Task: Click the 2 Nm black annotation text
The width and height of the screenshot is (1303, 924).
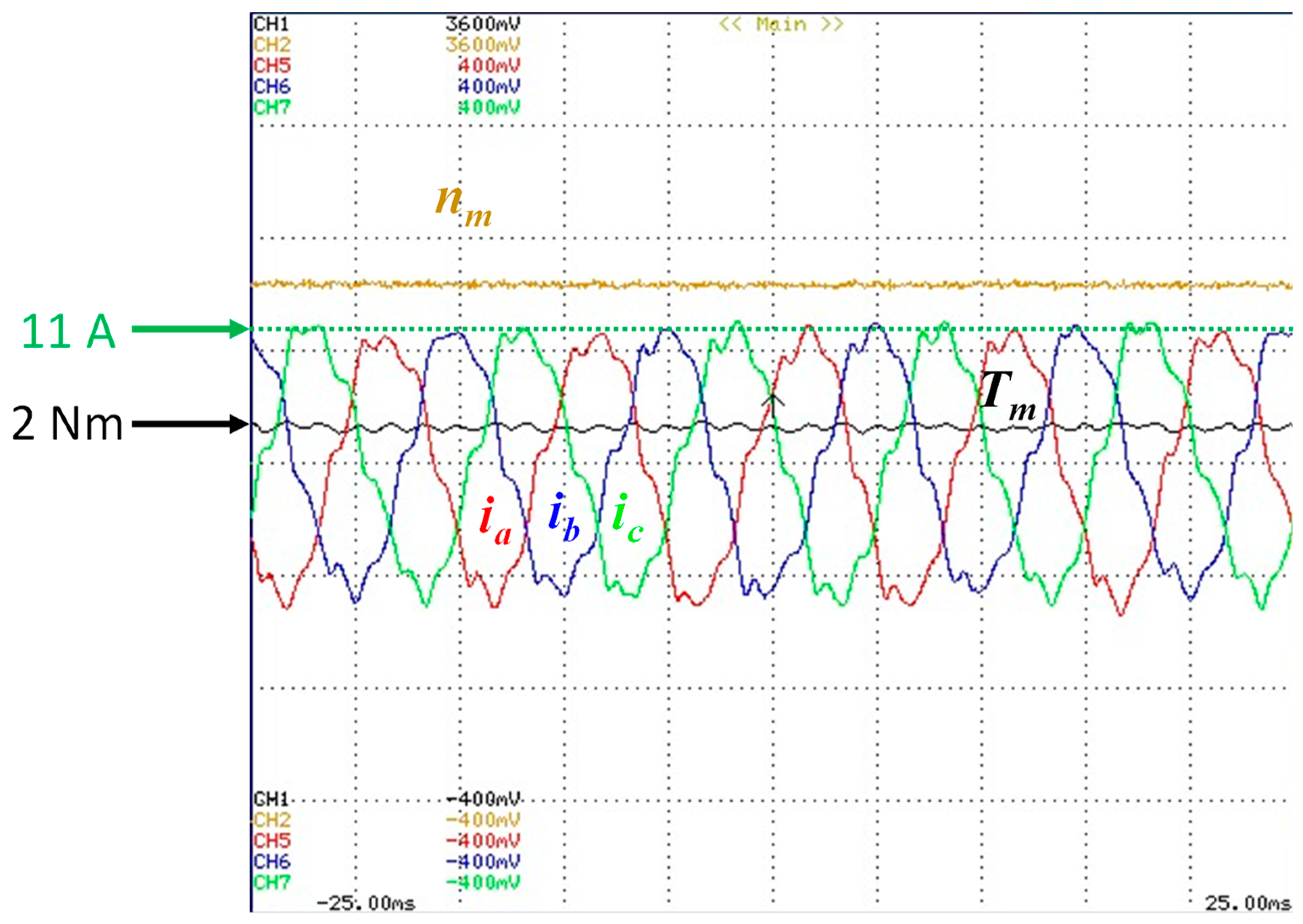Action: (67, 424)
